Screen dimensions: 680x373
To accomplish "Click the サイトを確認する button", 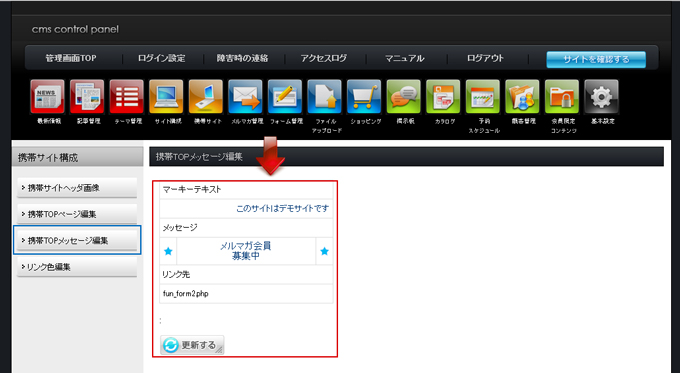I will tap(596, 59).
